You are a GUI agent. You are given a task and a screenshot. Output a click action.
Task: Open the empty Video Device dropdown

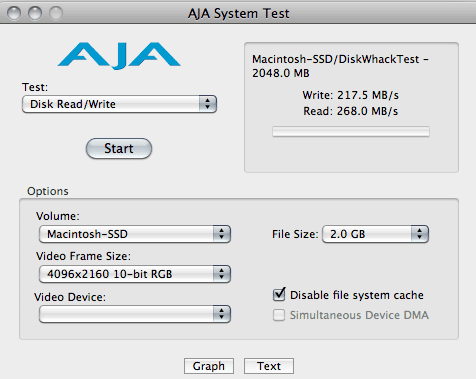coord(135,314)
